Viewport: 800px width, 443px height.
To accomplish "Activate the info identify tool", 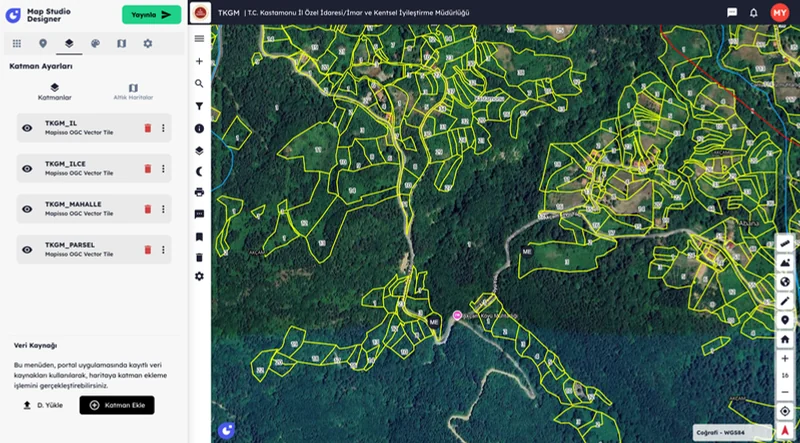I will click(x=199, y=129).
